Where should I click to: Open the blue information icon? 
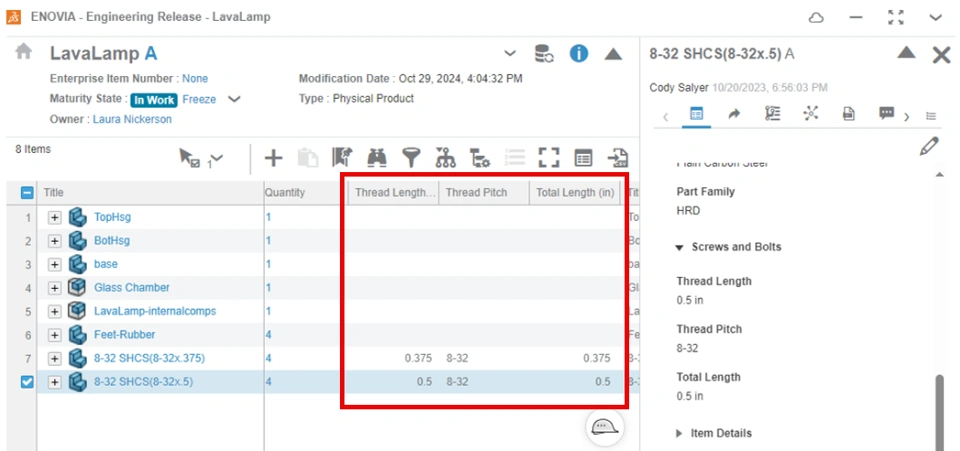tap(579, 53)
